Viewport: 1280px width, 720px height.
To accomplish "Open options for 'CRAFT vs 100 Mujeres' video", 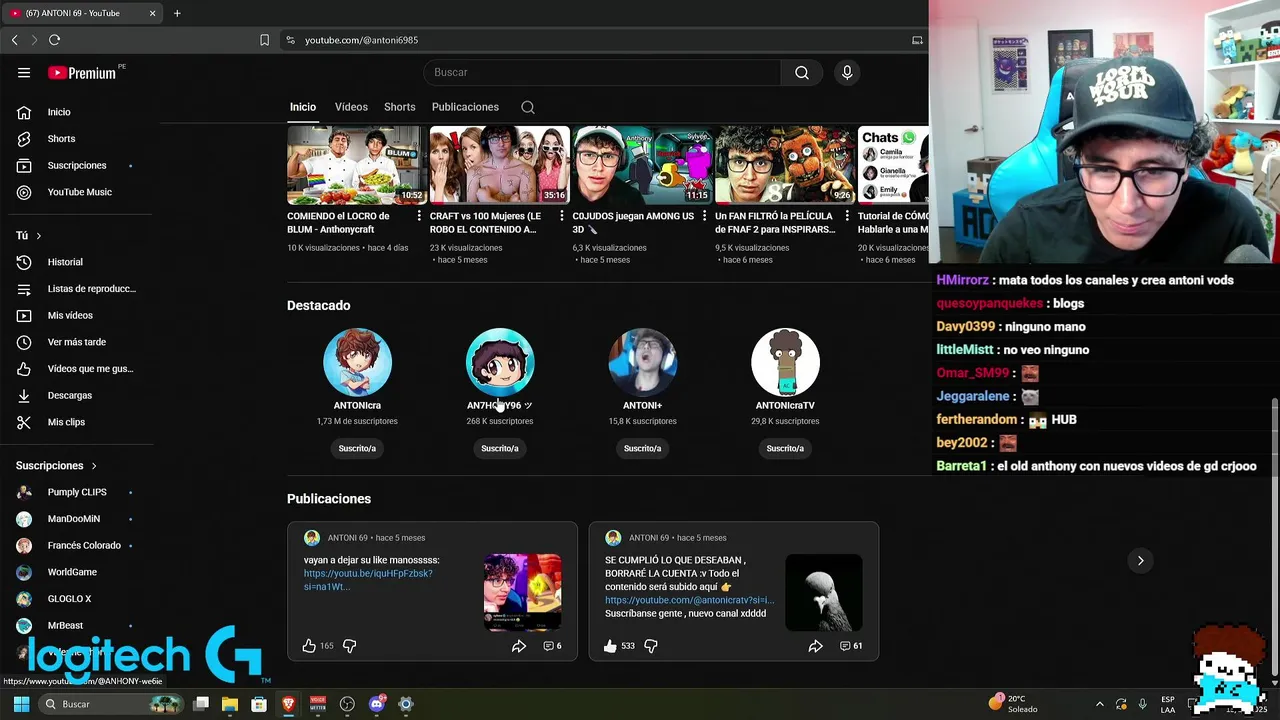I will point(562,216).
